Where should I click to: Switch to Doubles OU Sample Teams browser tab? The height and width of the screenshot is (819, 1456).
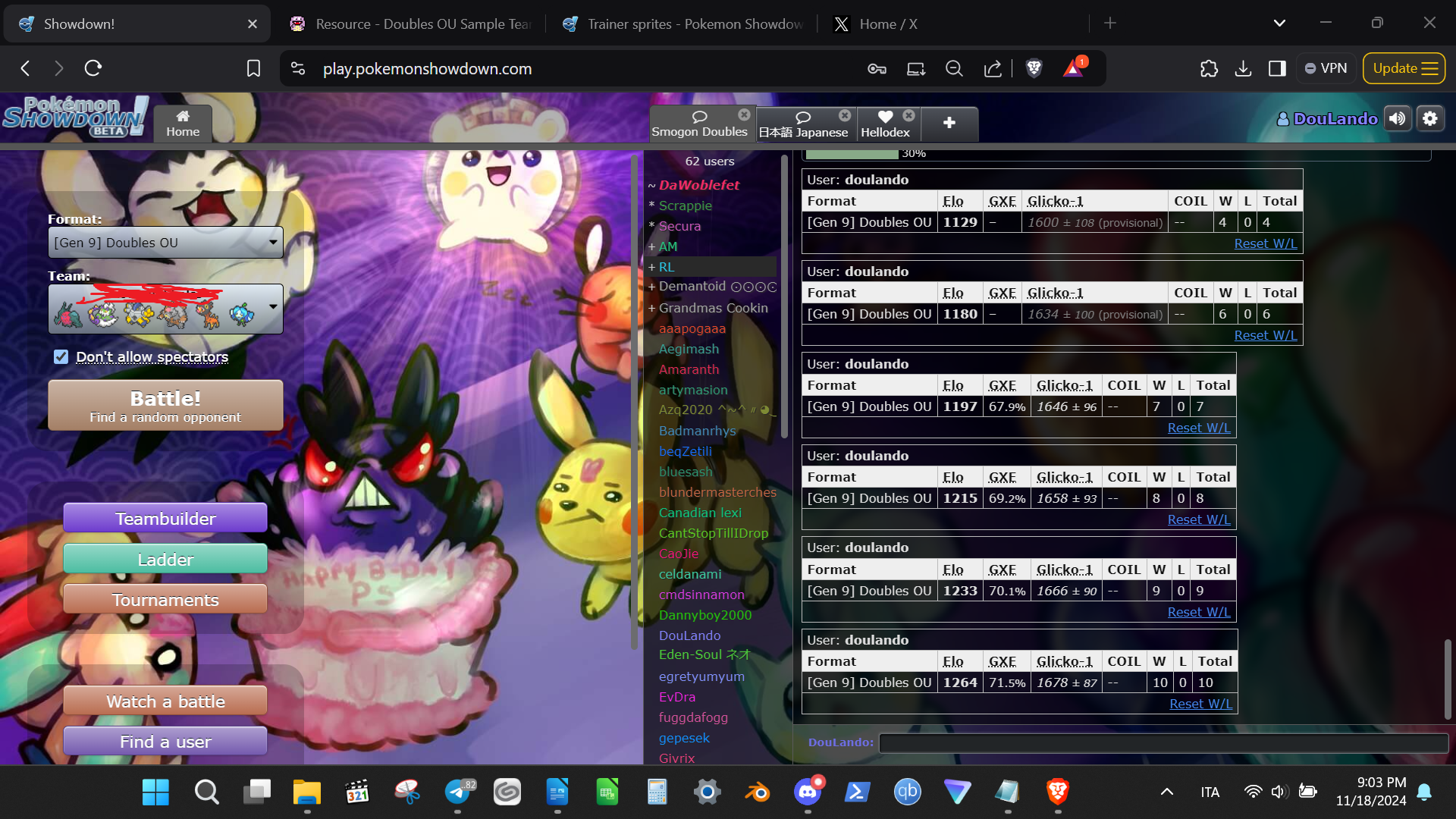[410, 24]
